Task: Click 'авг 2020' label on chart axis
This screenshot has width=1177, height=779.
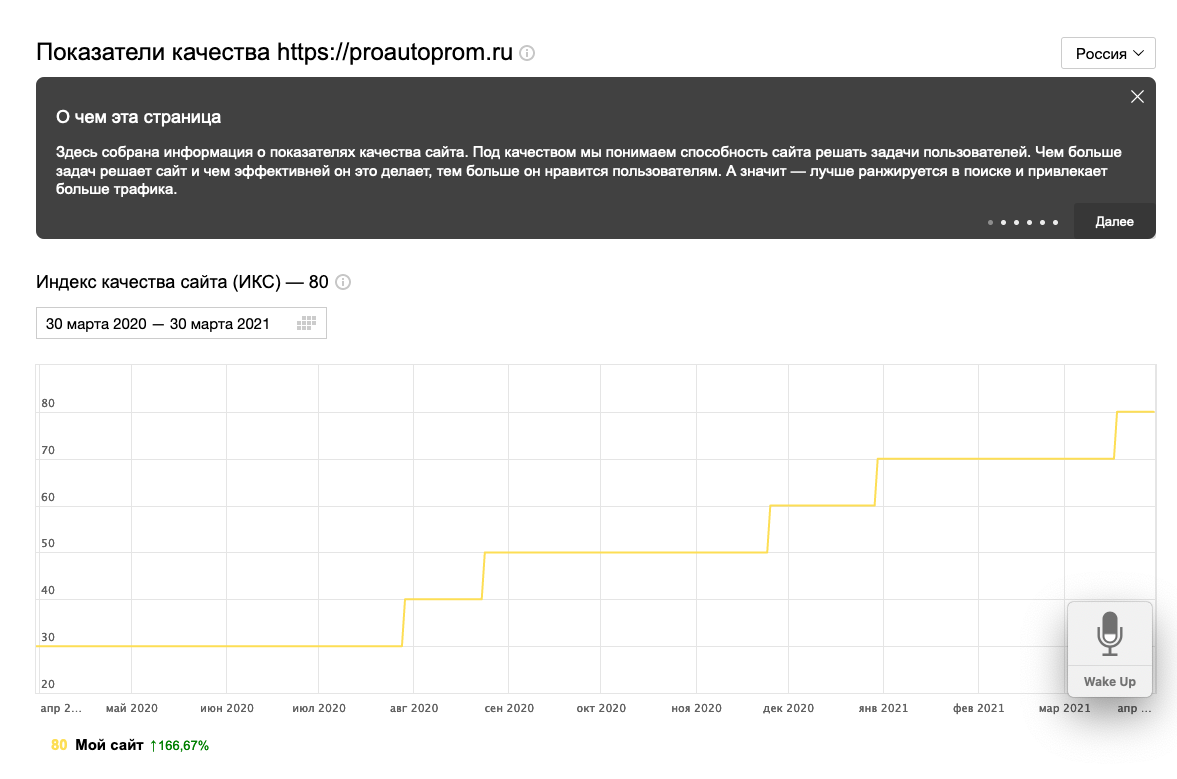Action: click(x=413, y=708)
